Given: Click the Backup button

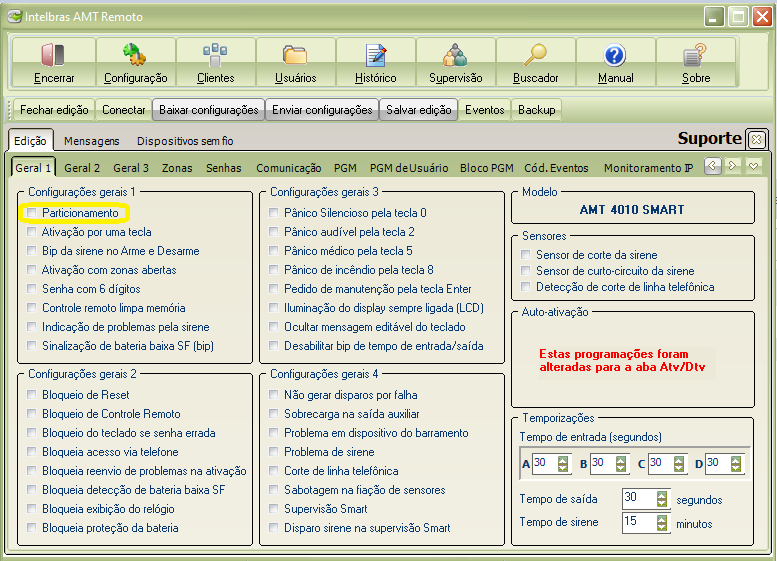Looking at the screenshot, I should pos(537,110).
